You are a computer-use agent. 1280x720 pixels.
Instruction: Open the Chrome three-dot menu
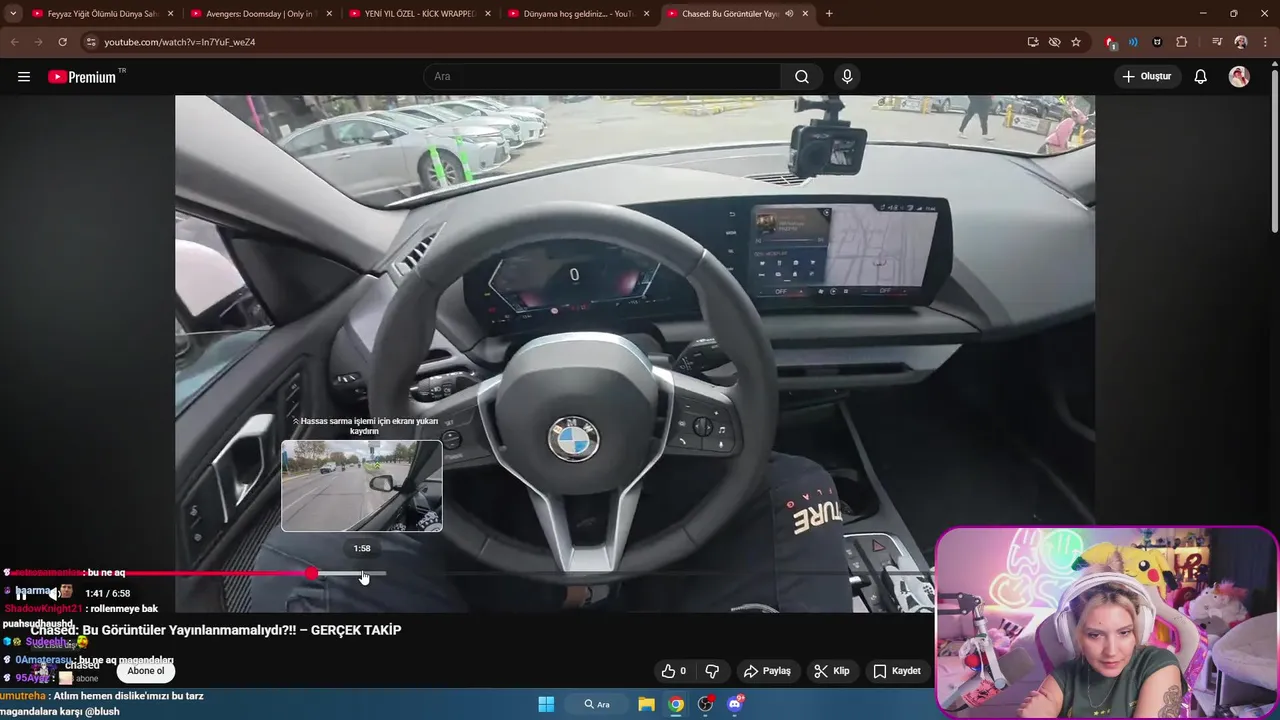tap(1266, 42)
